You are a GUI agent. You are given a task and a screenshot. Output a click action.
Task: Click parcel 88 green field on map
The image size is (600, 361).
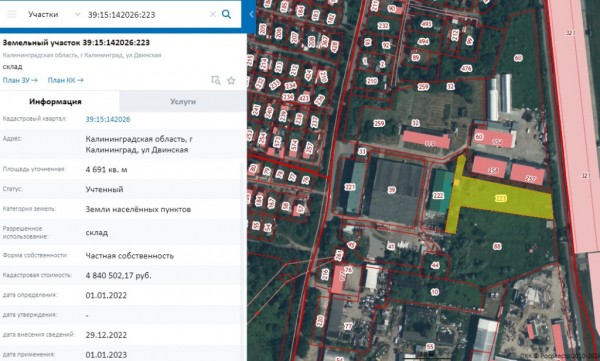497,246
